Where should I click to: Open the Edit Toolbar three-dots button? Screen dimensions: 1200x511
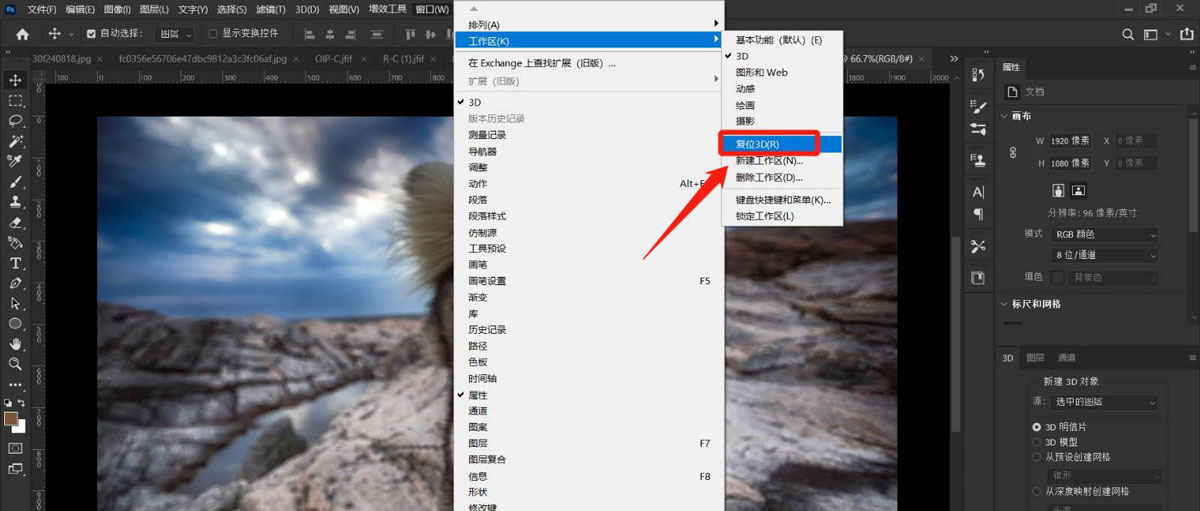pyautogui.click(x=15, y=384)
